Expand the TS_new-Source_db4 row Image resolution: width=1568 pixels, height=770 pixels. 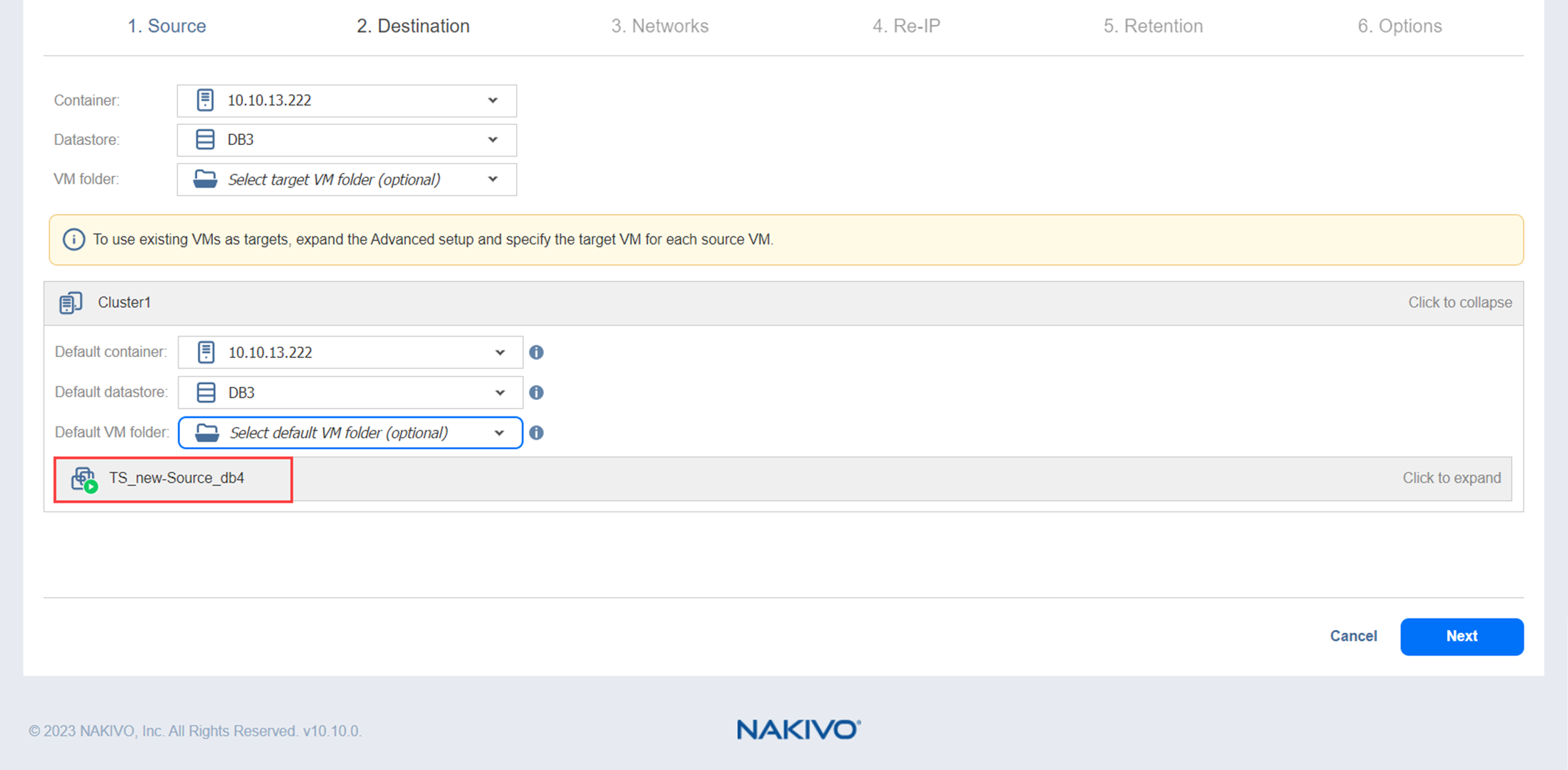click(1451, 478)
